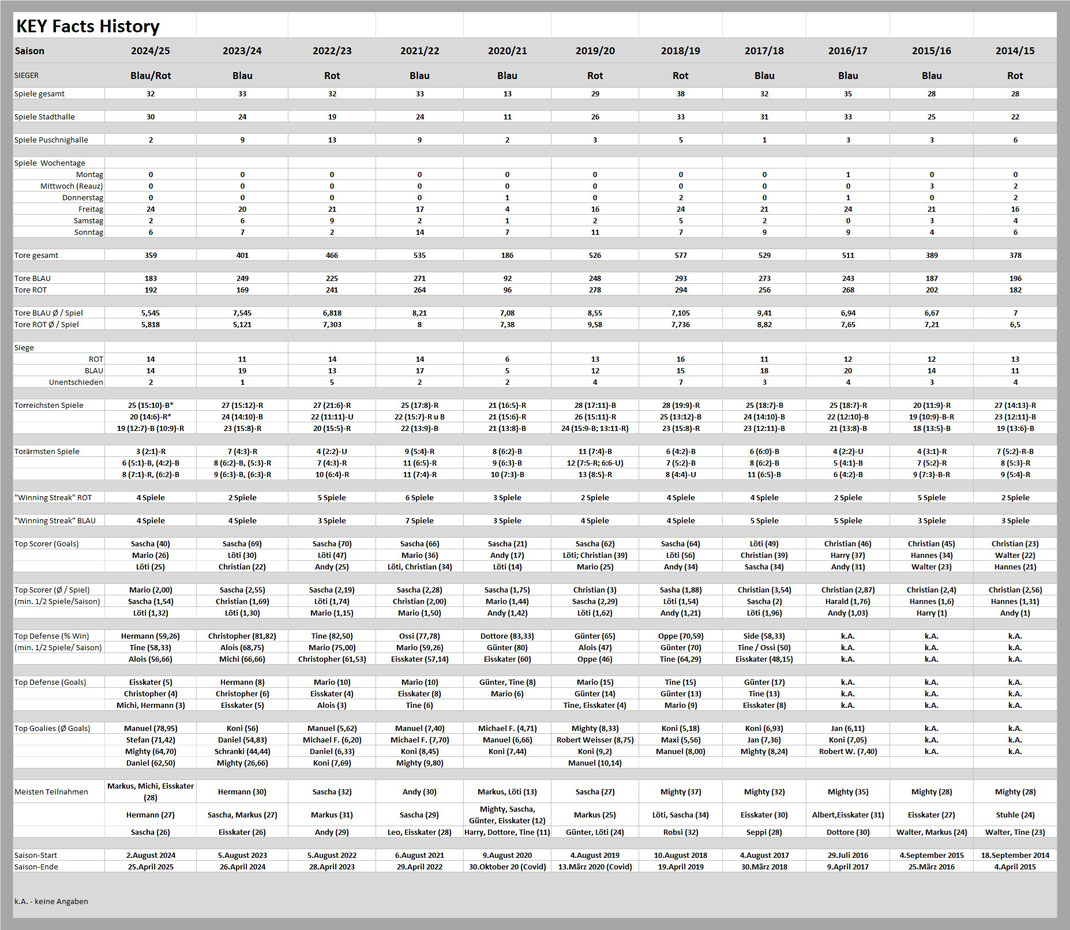Screen dimensions: 1070x930
Task: Select the 'Blau/Rot' winner cell
Action: coord(150,76)
